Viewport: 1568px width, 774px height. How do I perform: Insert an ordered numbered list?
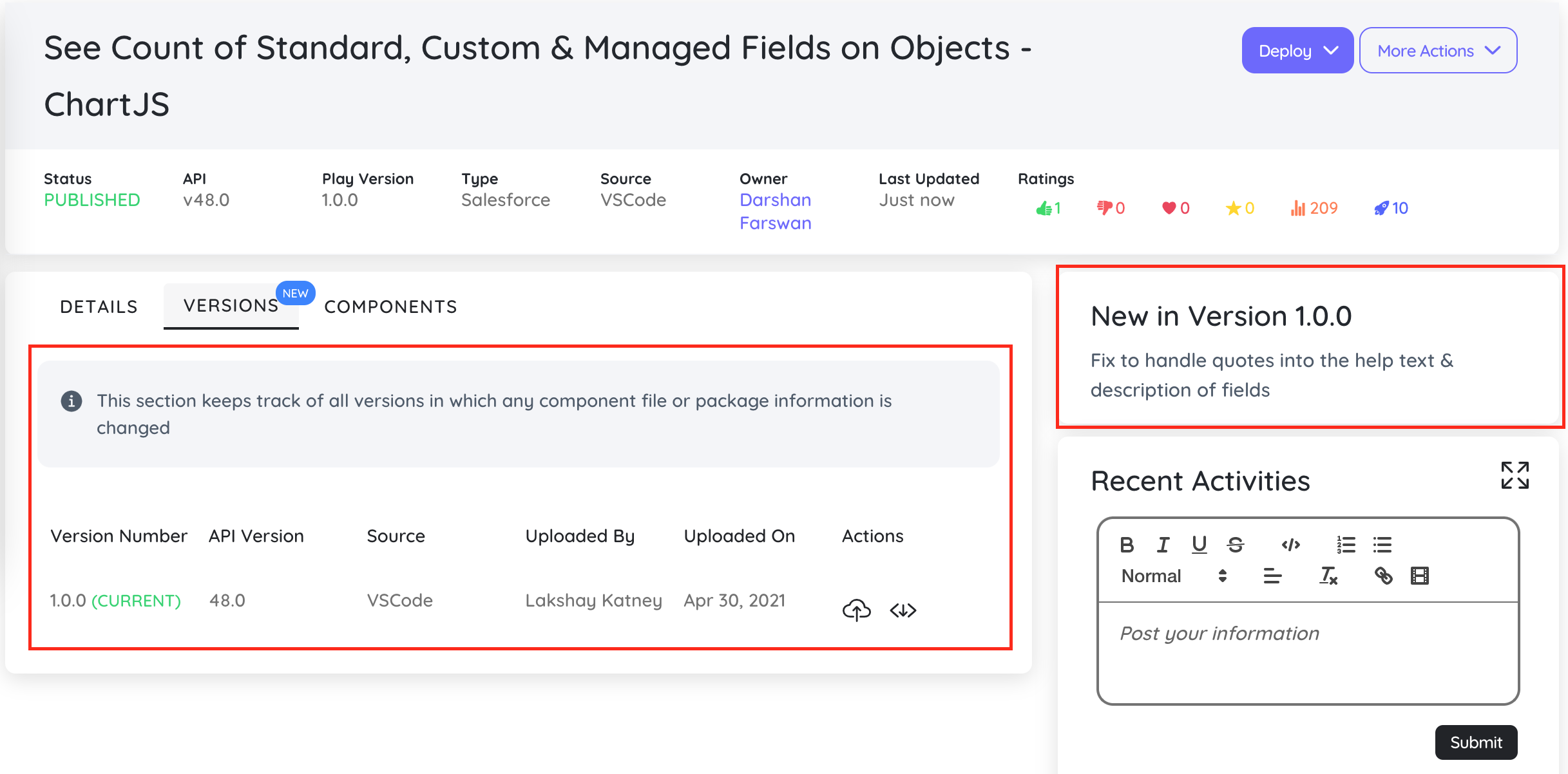[1346, 545]
